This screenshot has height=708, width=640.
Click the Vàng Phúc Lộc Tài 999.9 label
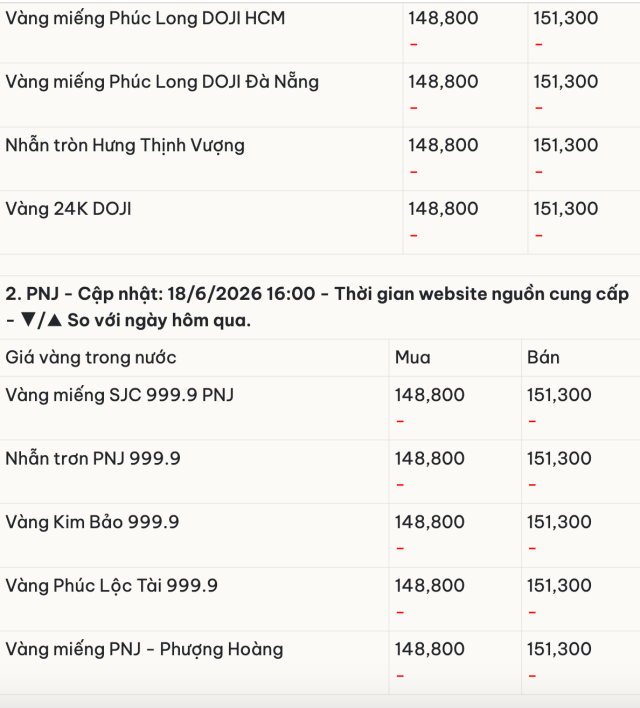(112, 586)
